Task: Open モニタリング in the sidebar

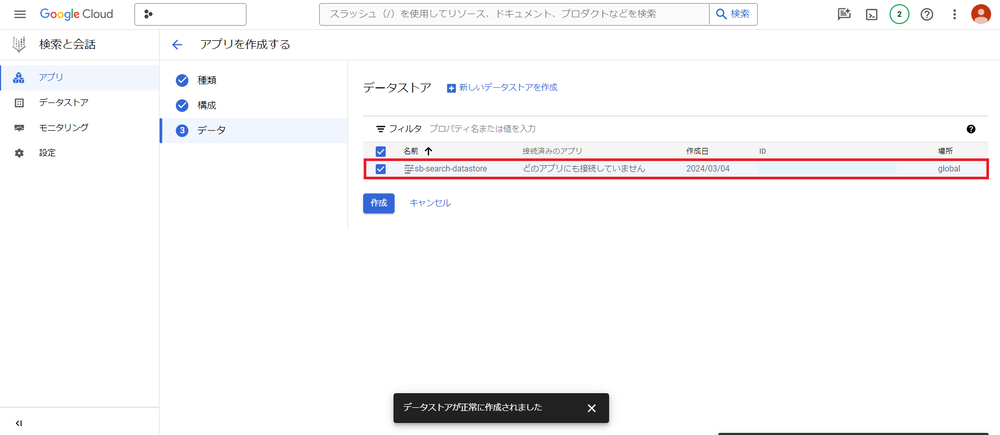Action: 63,127
